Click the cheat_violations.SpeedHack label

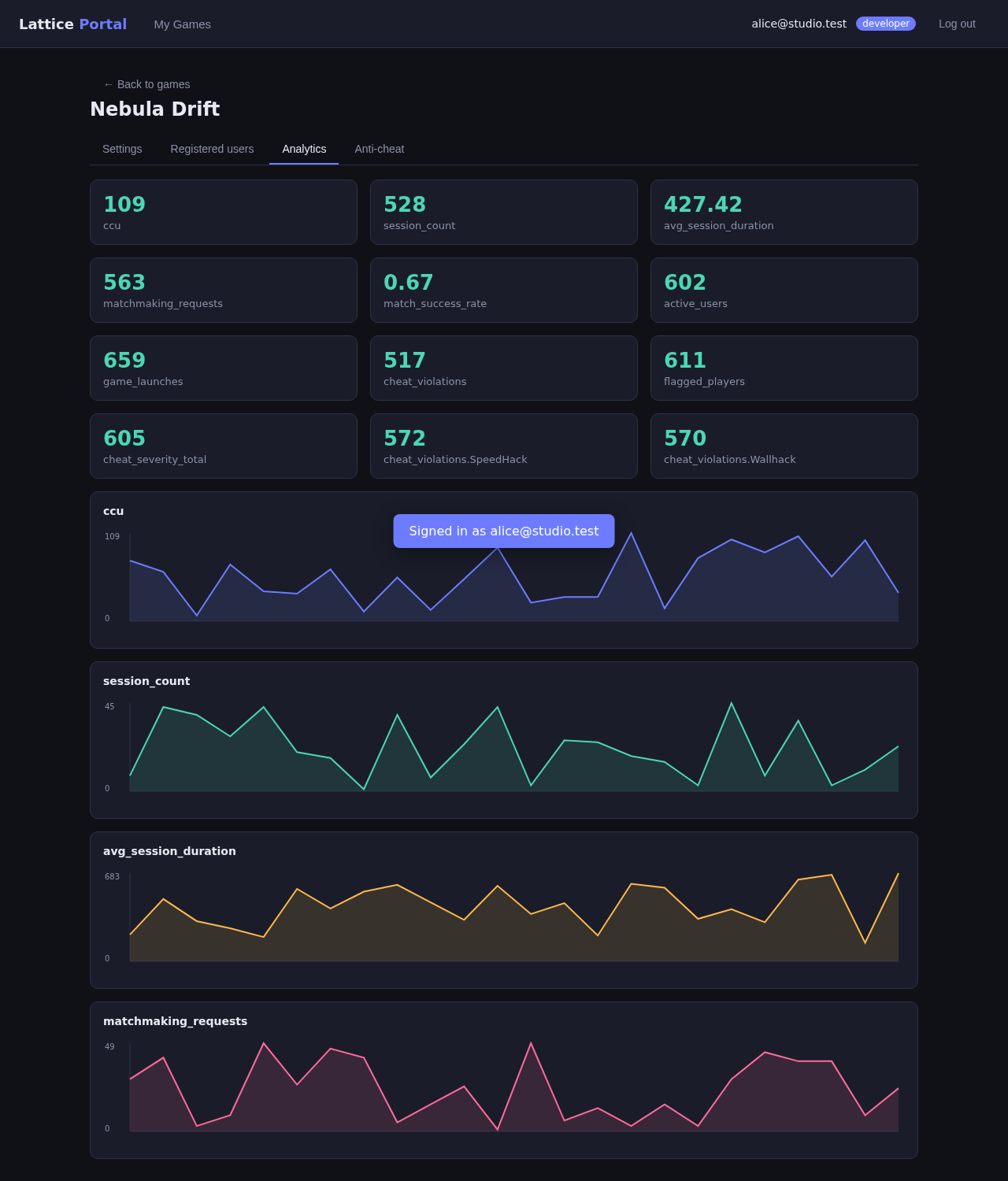point(455,460)
